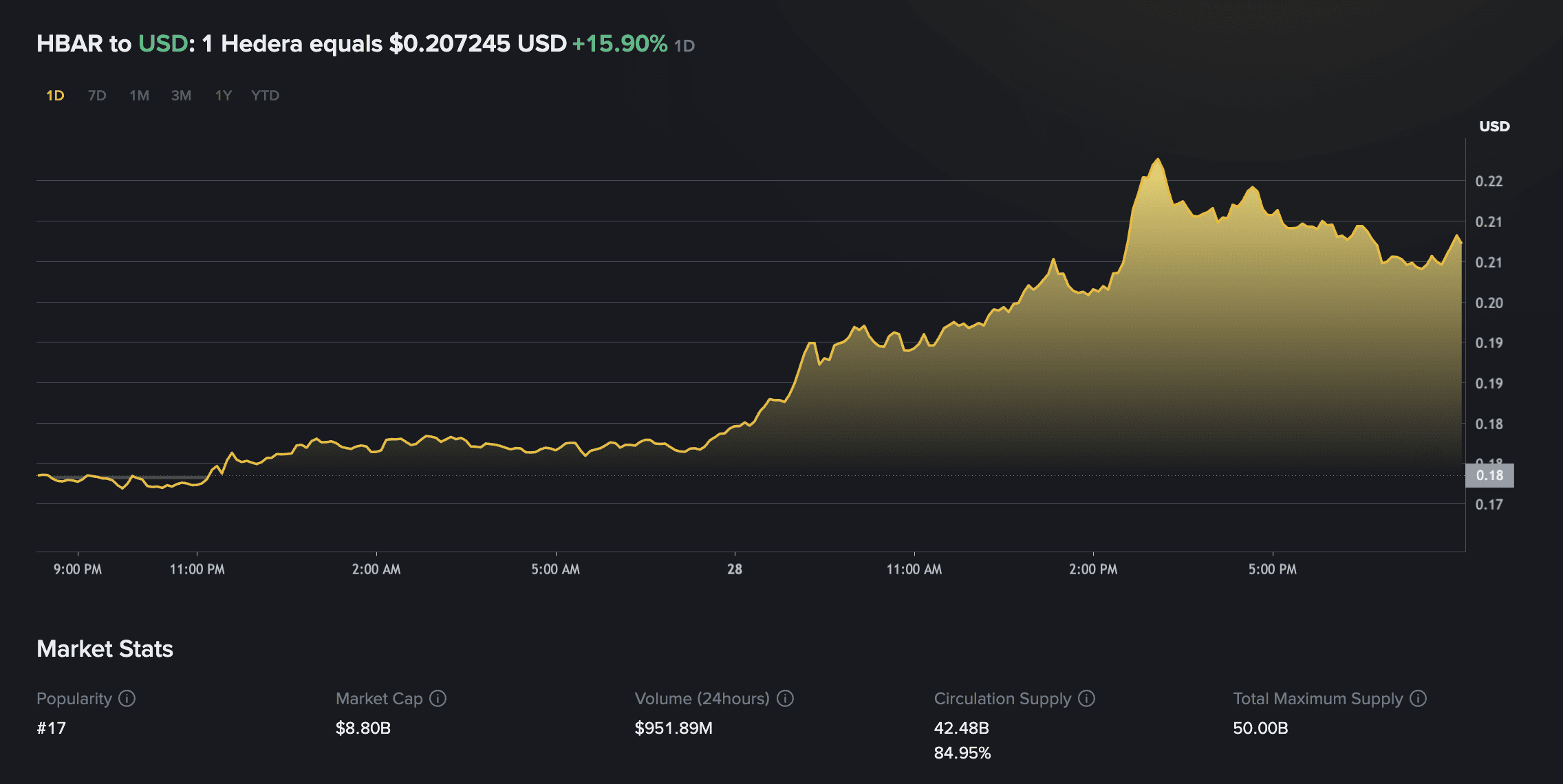Viewport: 1563px width, 784px height.
Task: Click the chart peak above 0.22
Action: click(x=1158, y=160)
